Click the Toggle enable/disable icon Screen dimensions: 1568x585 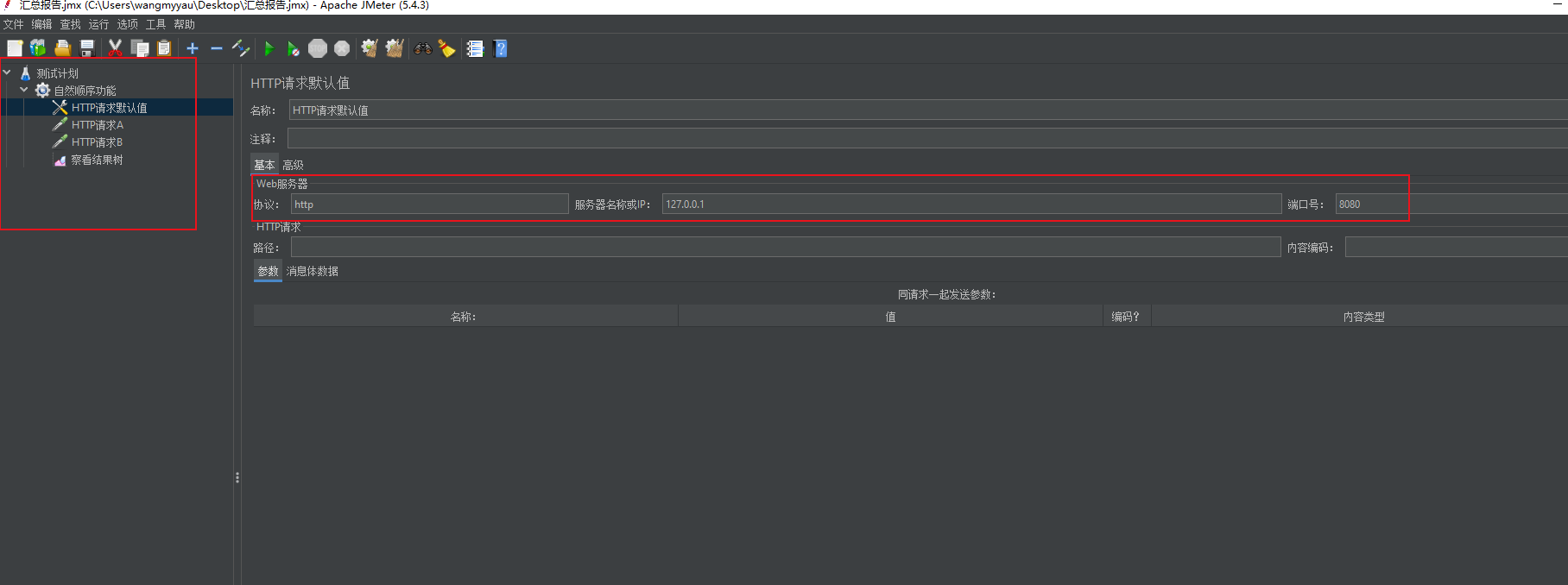[x=241, y=48]
